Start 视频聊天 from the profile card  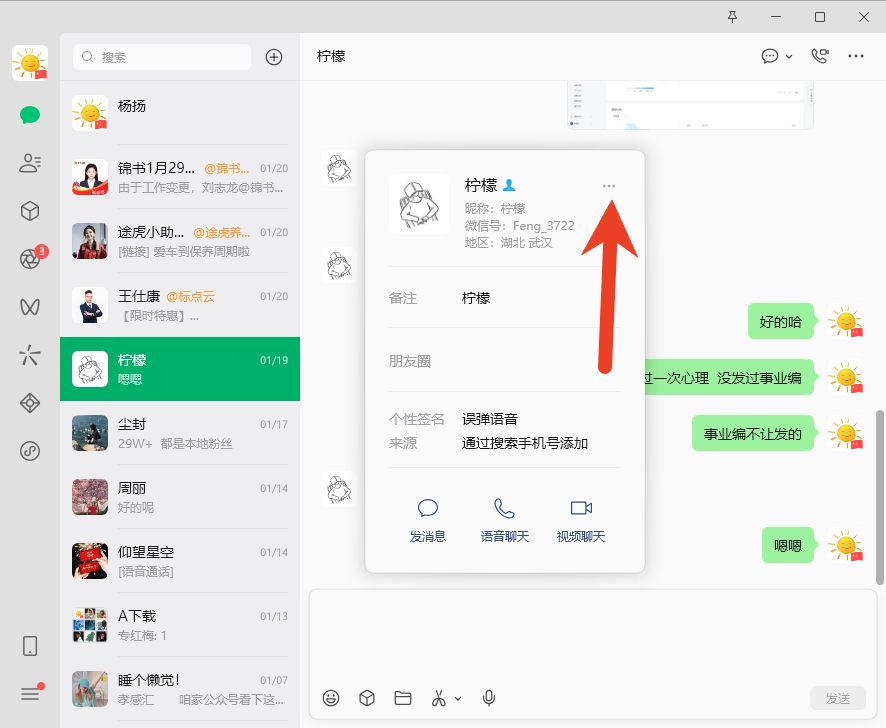click(581, 518)
